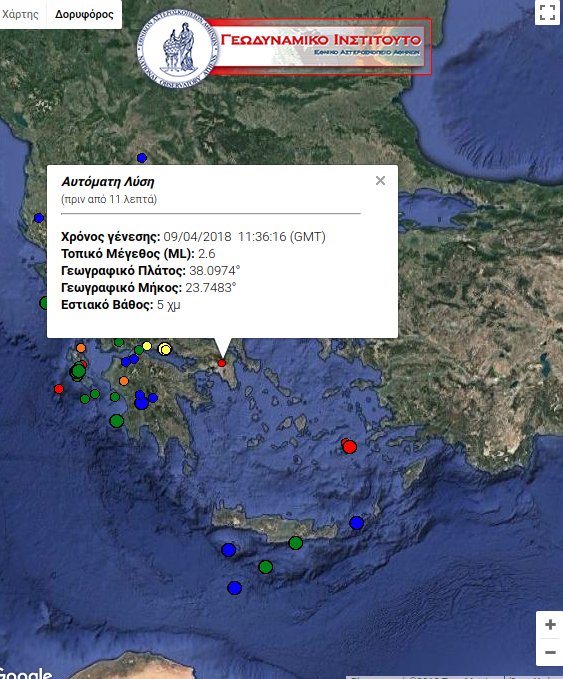This screenshot has width=563, height=679.
Task: Zoom in with the plus button
Action: pos(550,624)
